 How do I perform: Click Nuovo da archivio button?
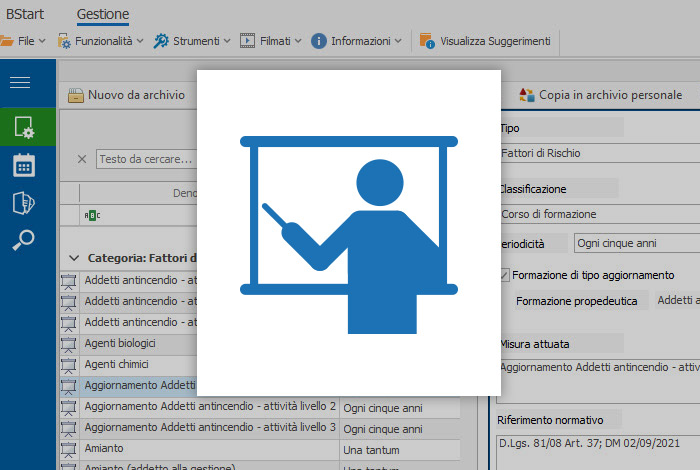tap(126, 95)
